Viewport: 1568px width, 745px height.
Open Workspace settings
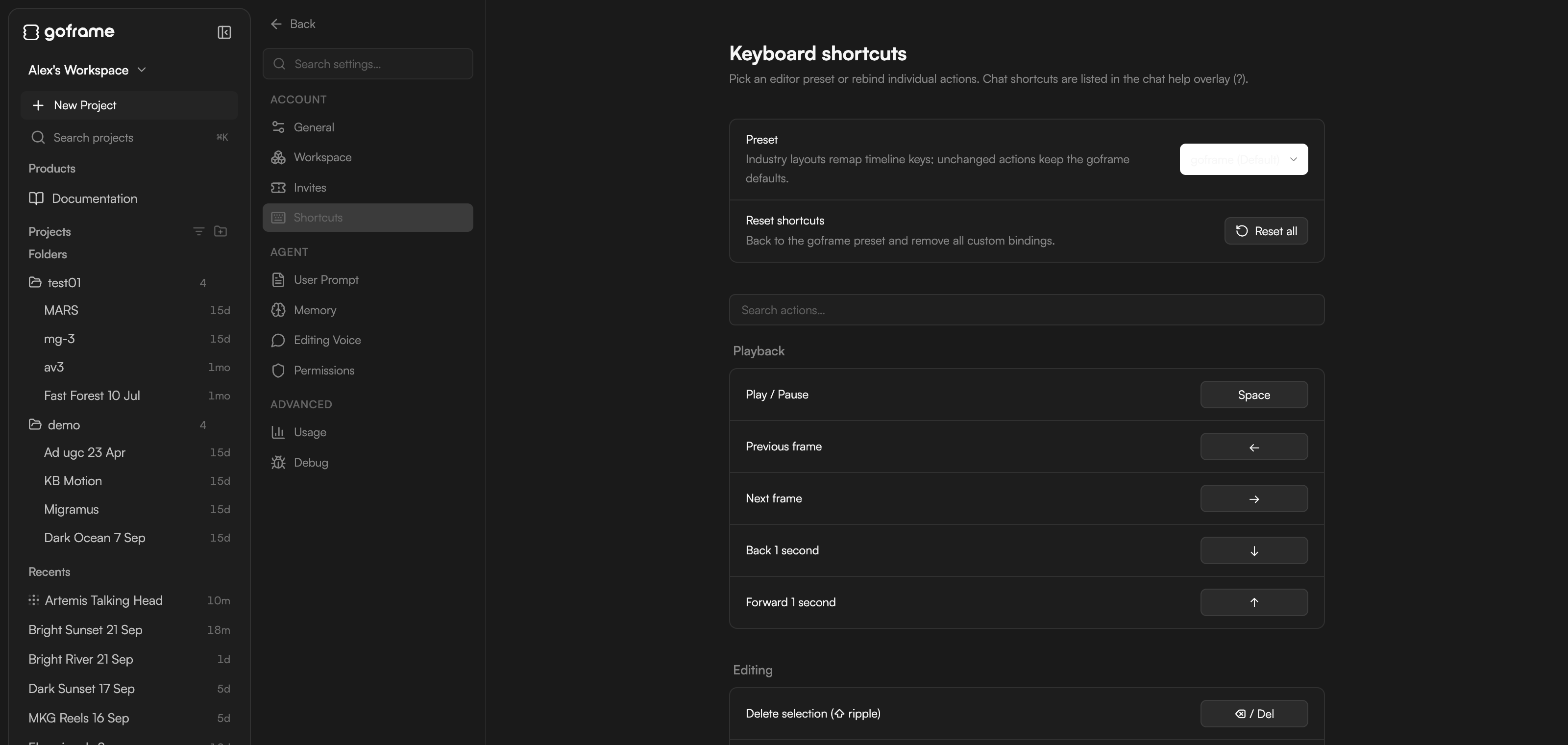[367, 157]
